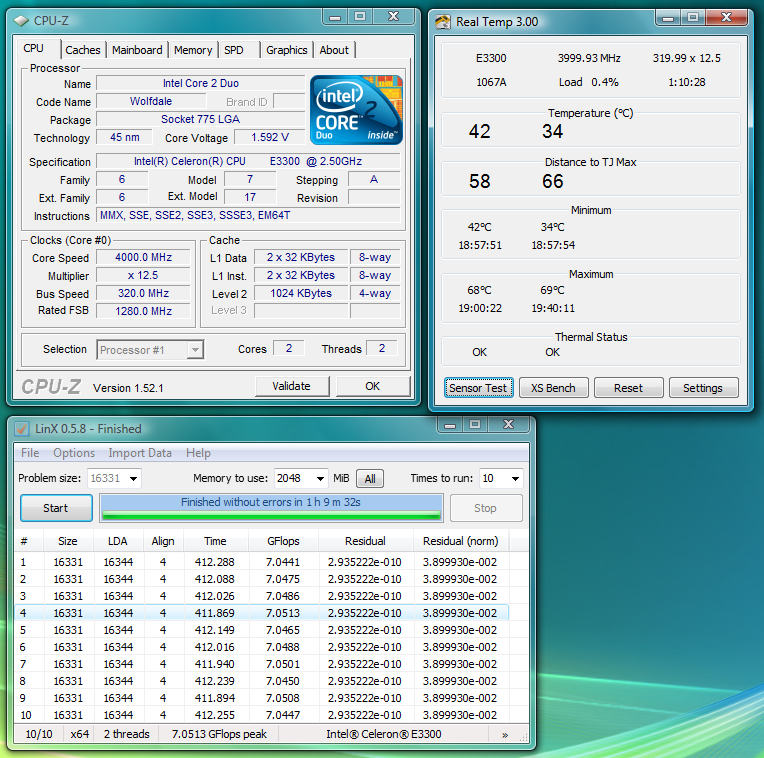
Task: Click the LinX status bar expand chevron
Action: coord(505,735)
